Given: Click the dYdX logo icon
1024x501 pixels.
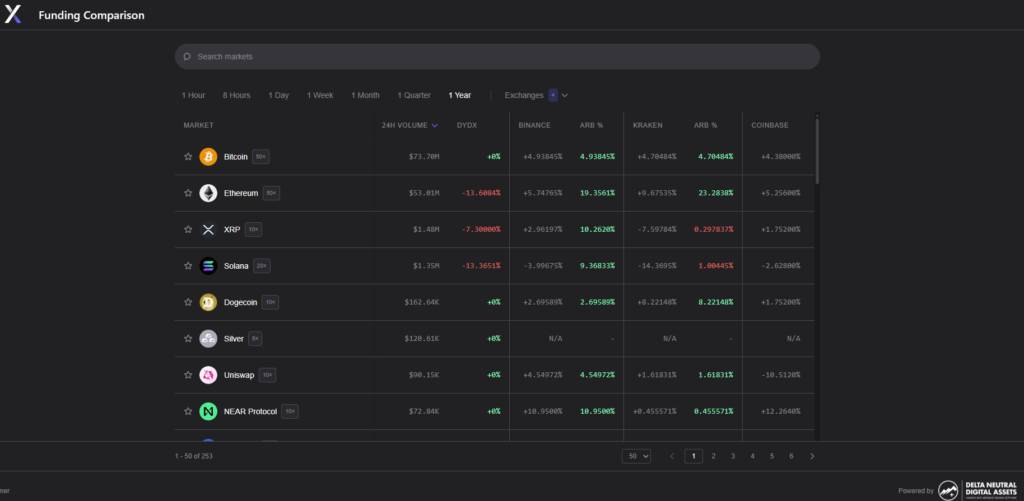Looking at the screenshot, I should coord(13,14).
